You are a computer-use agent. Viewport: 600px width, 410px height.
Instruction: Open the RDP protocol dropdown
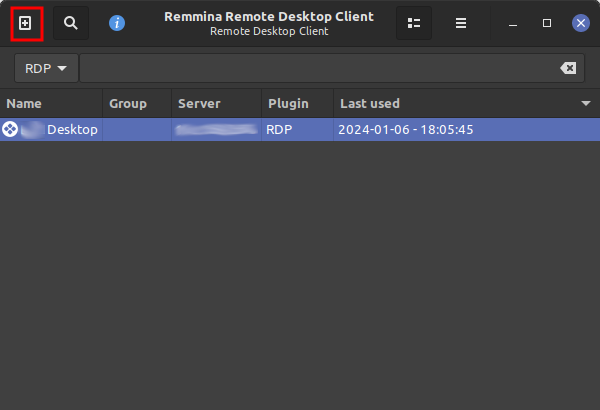46,68
